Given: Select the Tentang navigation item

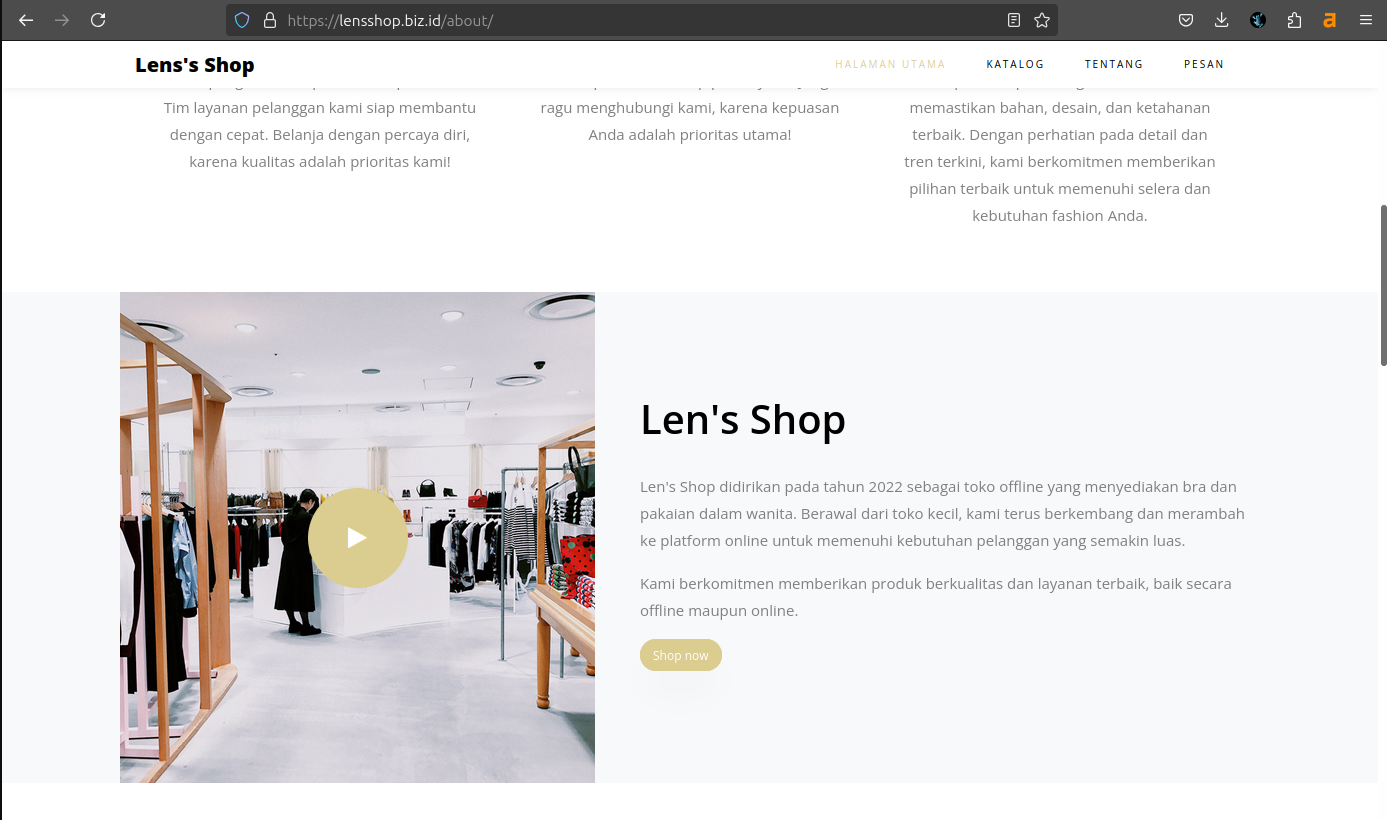Looking at the screenshot, I should (x=1114, y=64).
